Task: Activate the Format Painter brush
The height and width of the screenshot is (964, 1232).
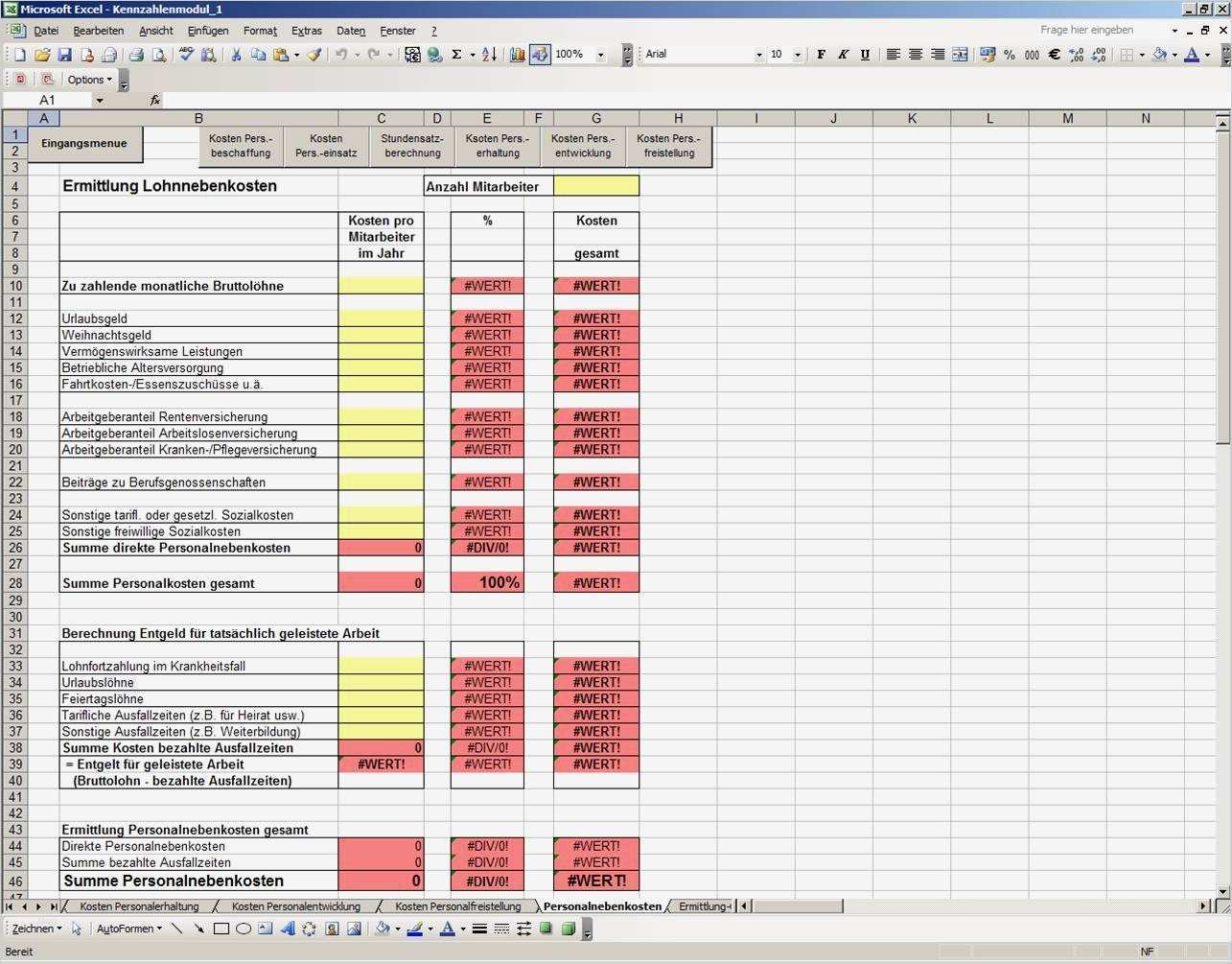Action: click(314, 55)
